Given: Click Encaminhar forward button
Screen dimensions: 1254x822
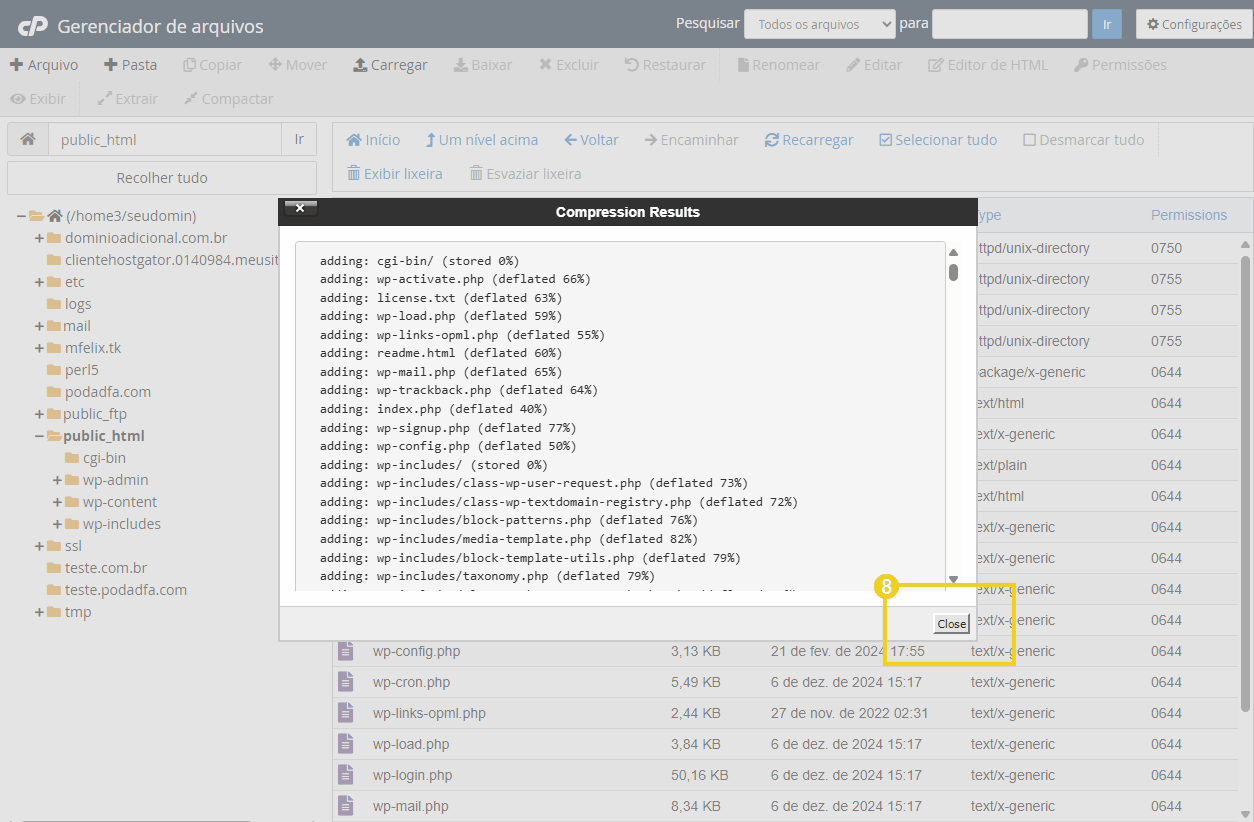Looking at the screenshot, I should (691, 140).
